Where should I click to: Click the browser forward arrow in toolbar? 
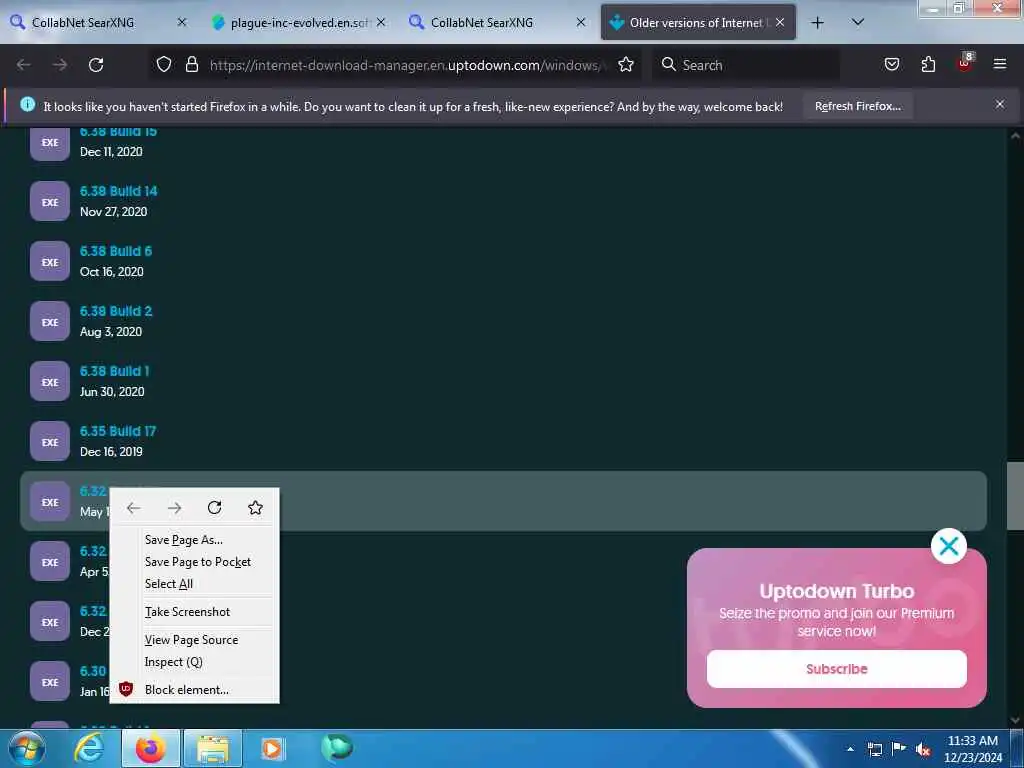pos(59,65)
